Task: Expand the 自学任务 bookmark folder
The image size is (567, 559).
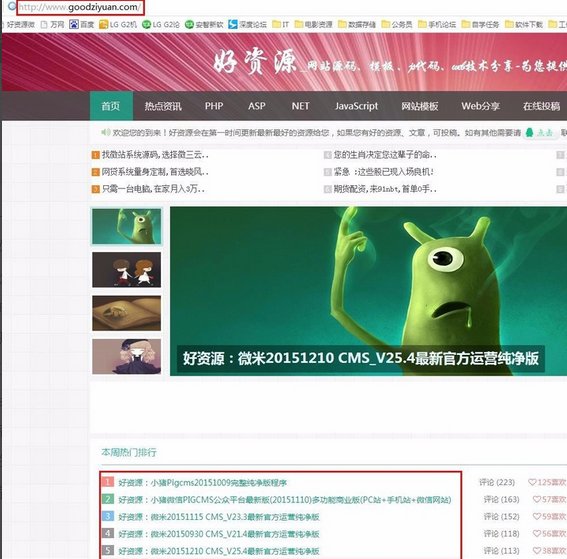Action: pyautogui.click(x=480, y=25)
